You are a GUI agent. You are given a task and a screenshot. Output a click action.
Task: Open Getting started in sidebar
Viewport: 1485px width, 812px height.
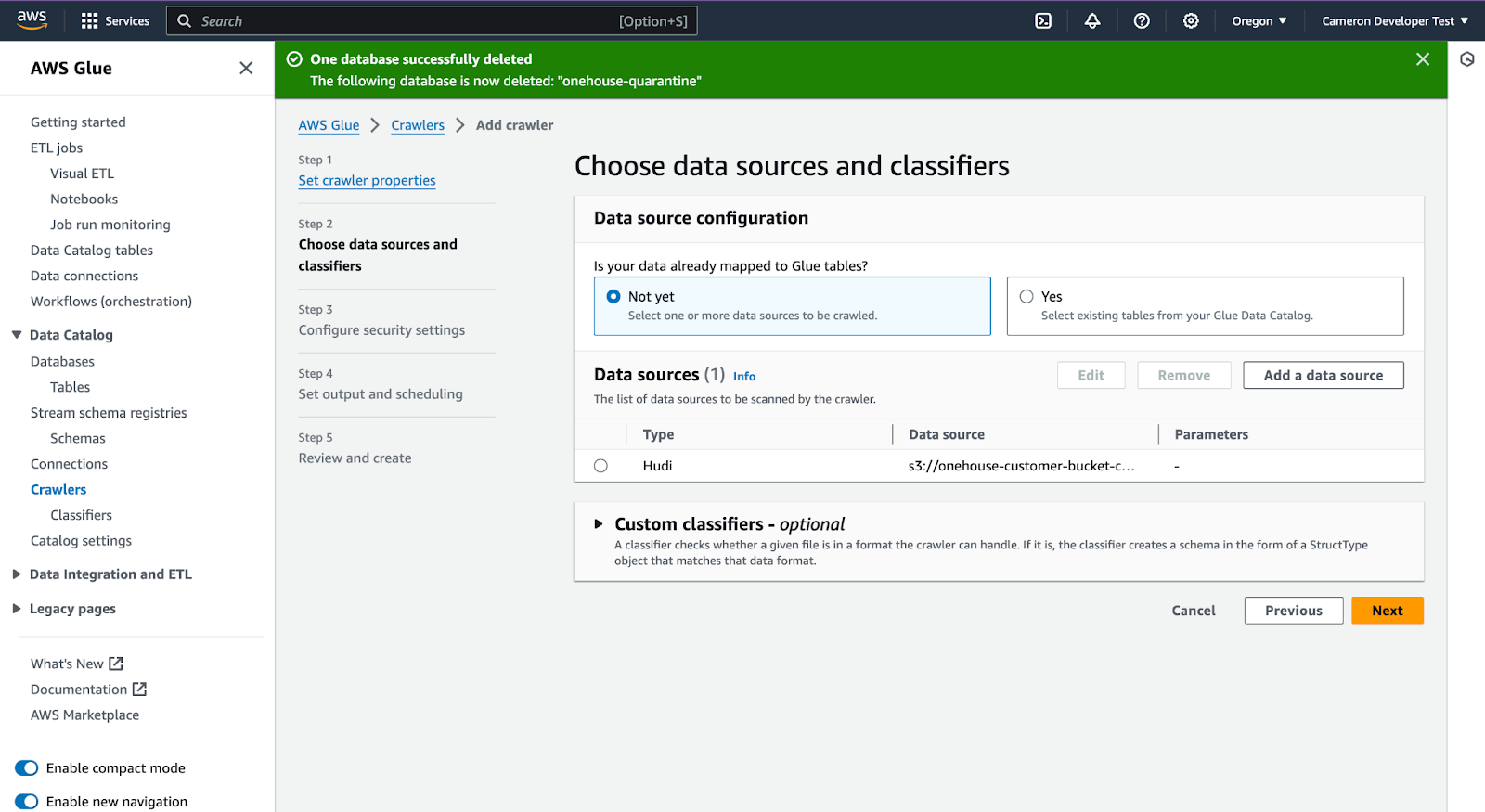pos(78,122)
